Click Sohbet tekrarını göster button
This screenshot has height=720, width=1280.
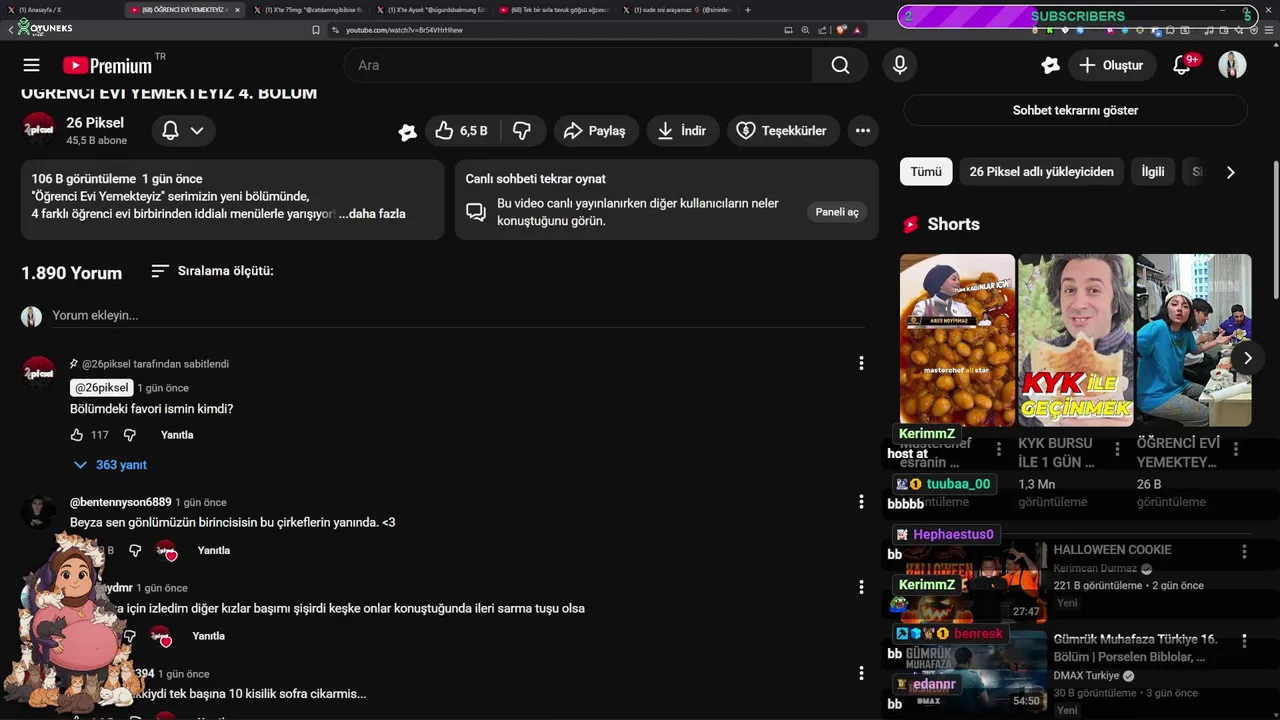click(x=1075, y=110)
